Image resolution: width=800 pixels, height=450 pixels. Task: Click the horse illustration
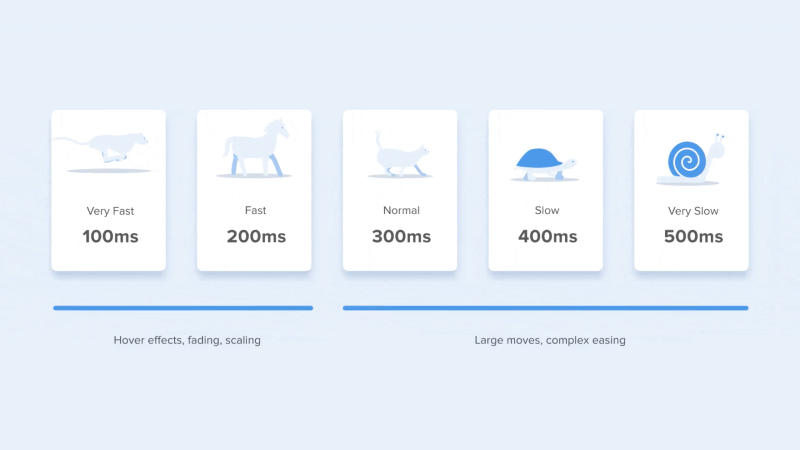pyautogui.click(x=256, y=147)
